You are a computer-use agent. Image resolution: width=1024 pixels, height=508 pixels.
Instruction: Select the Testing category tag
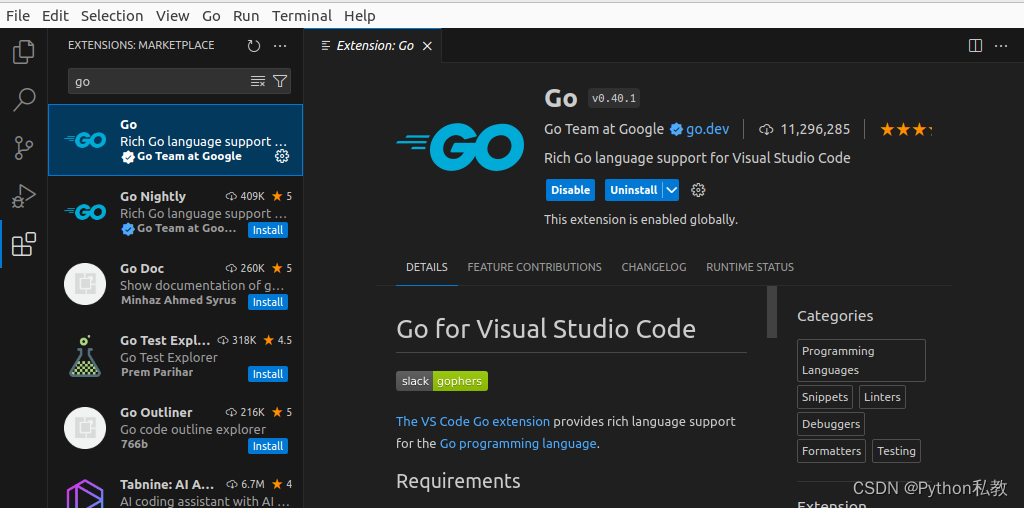coord(896,451)
